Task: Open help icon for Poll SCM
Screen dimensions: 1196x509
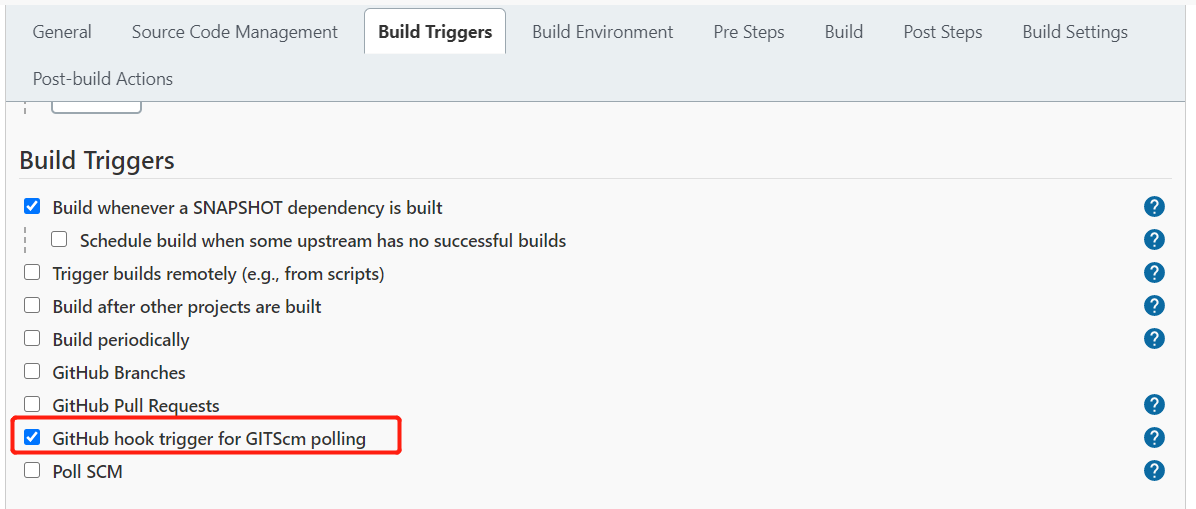Action: tap(1154, 471)
